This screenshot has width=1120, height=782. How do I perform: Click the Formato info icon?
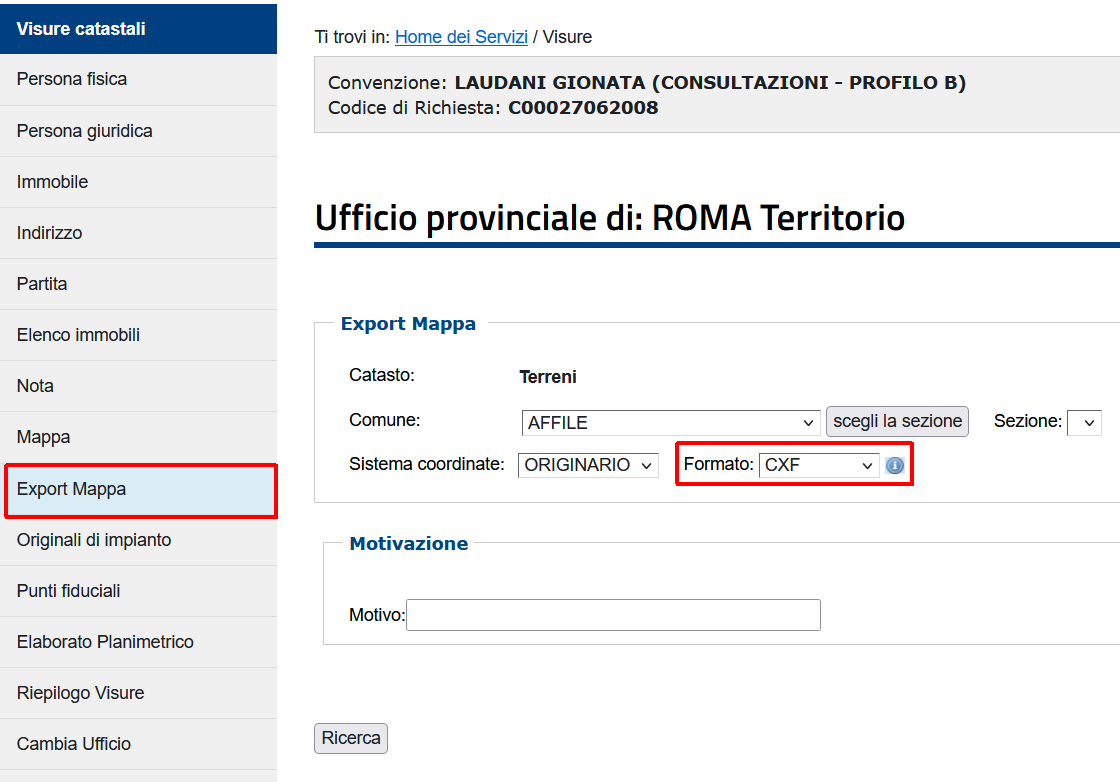pos(895,465)
